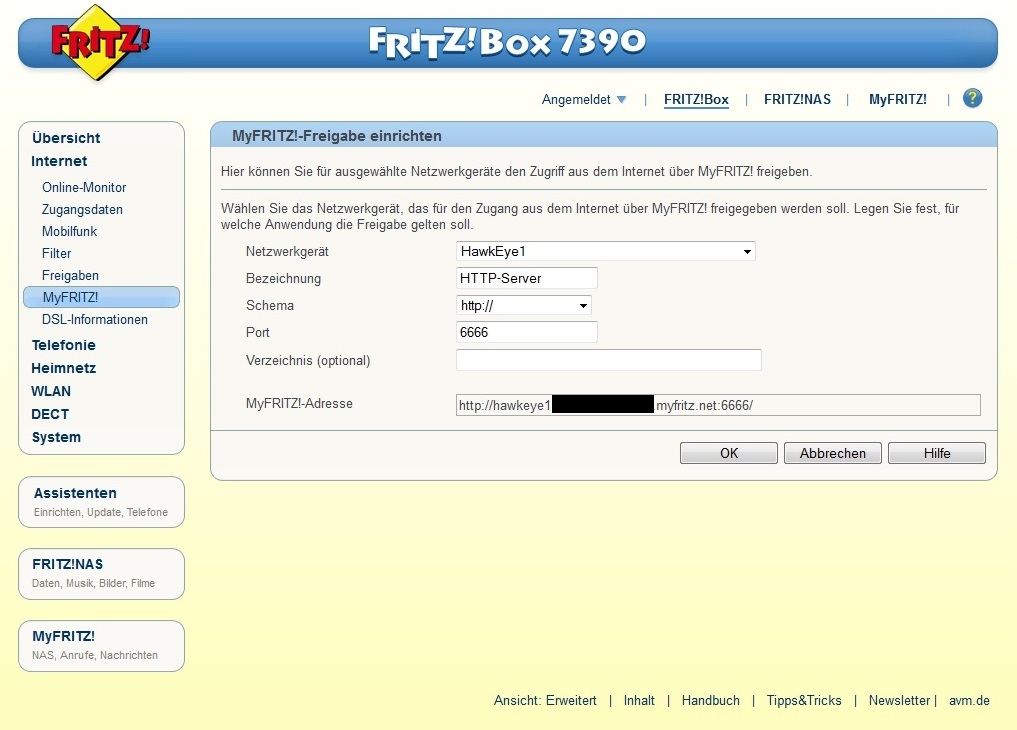Click in the Port field 6666
Image resolution: width=1017 pixels, height=730 pixels.
coord(527,332)
